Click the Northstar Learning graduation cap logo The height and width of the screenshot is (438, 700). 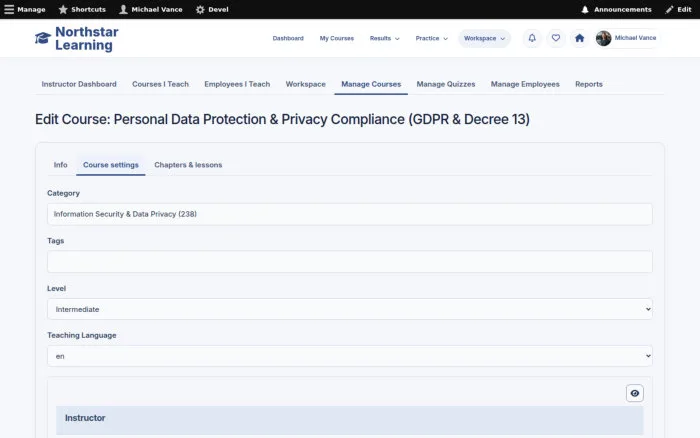[43, 38]
